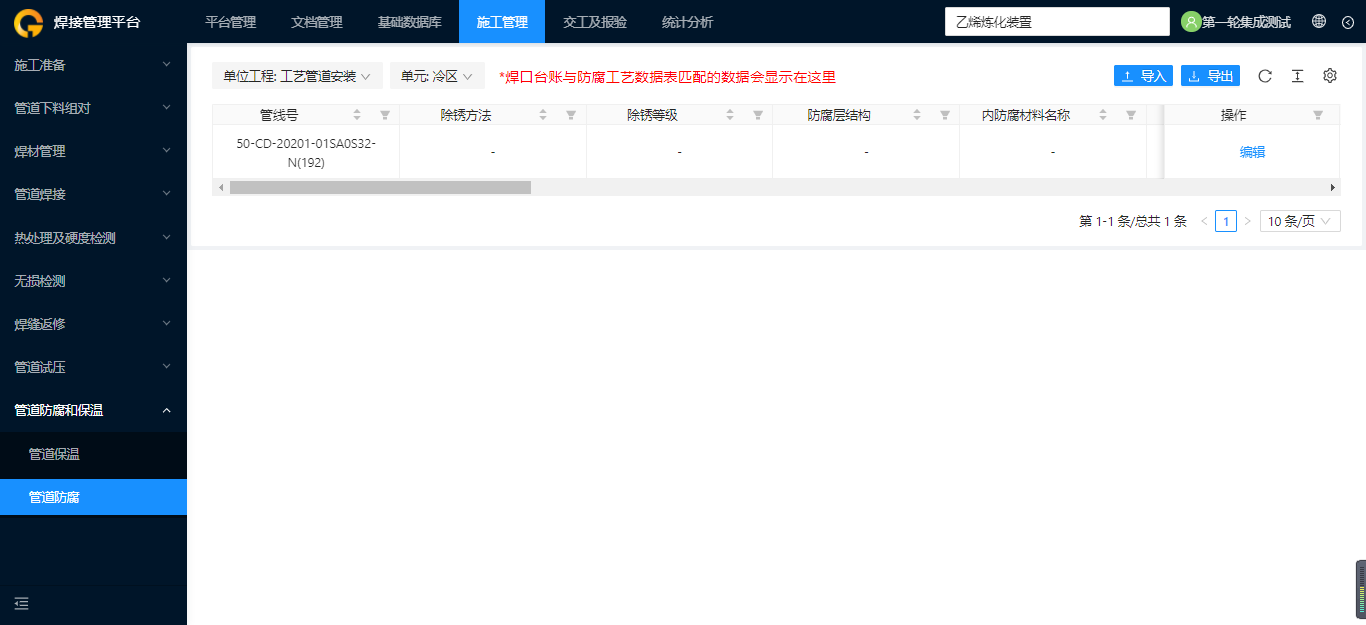
Task: Click the red 焊口台账 hint text
Action: click(667, 77)
